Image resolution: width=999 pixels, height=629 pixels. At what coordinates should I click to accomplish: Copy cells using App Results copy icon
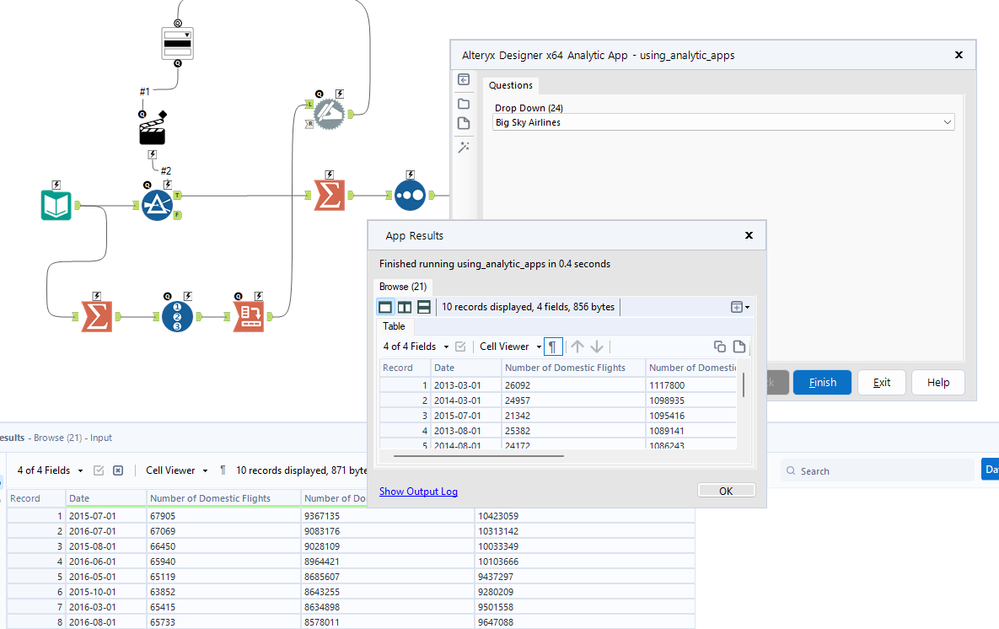tap(720, 347)
